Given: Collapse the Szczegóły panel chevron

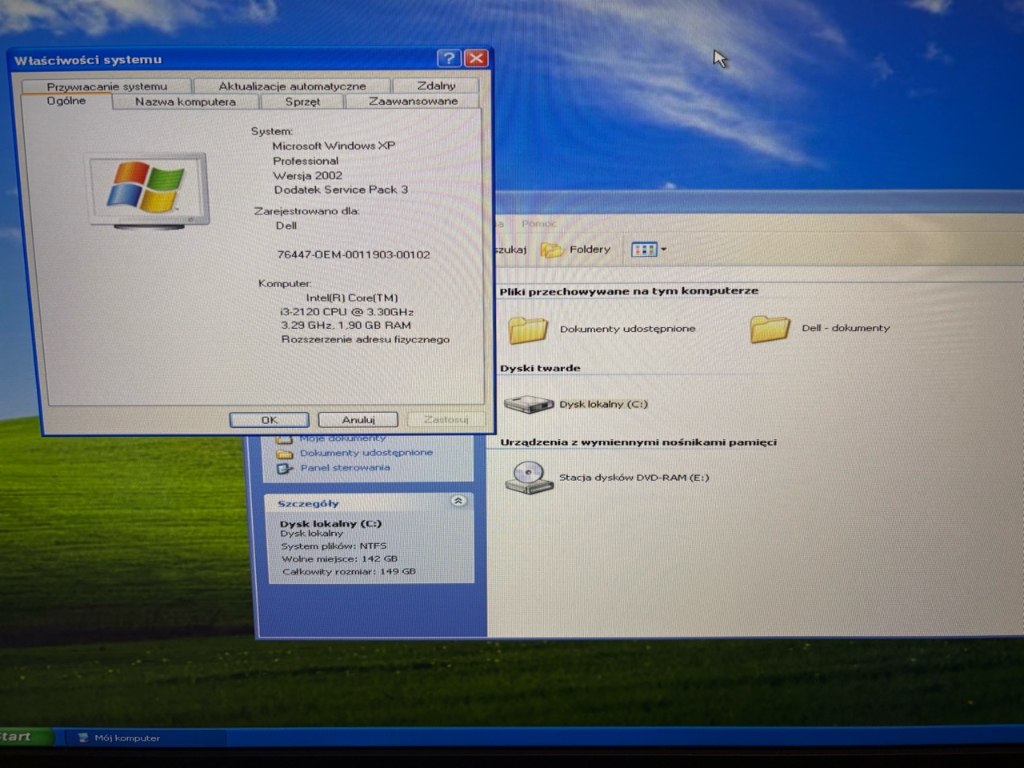Looking at the screenshot, I should coord(458,501).
